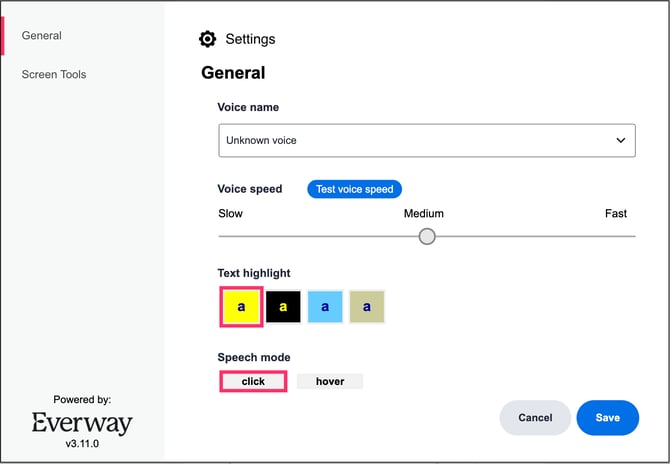The width and height of the screenshot is (670, 464).
Task: Choose click speech mode
Action: (x=253, y=381)
